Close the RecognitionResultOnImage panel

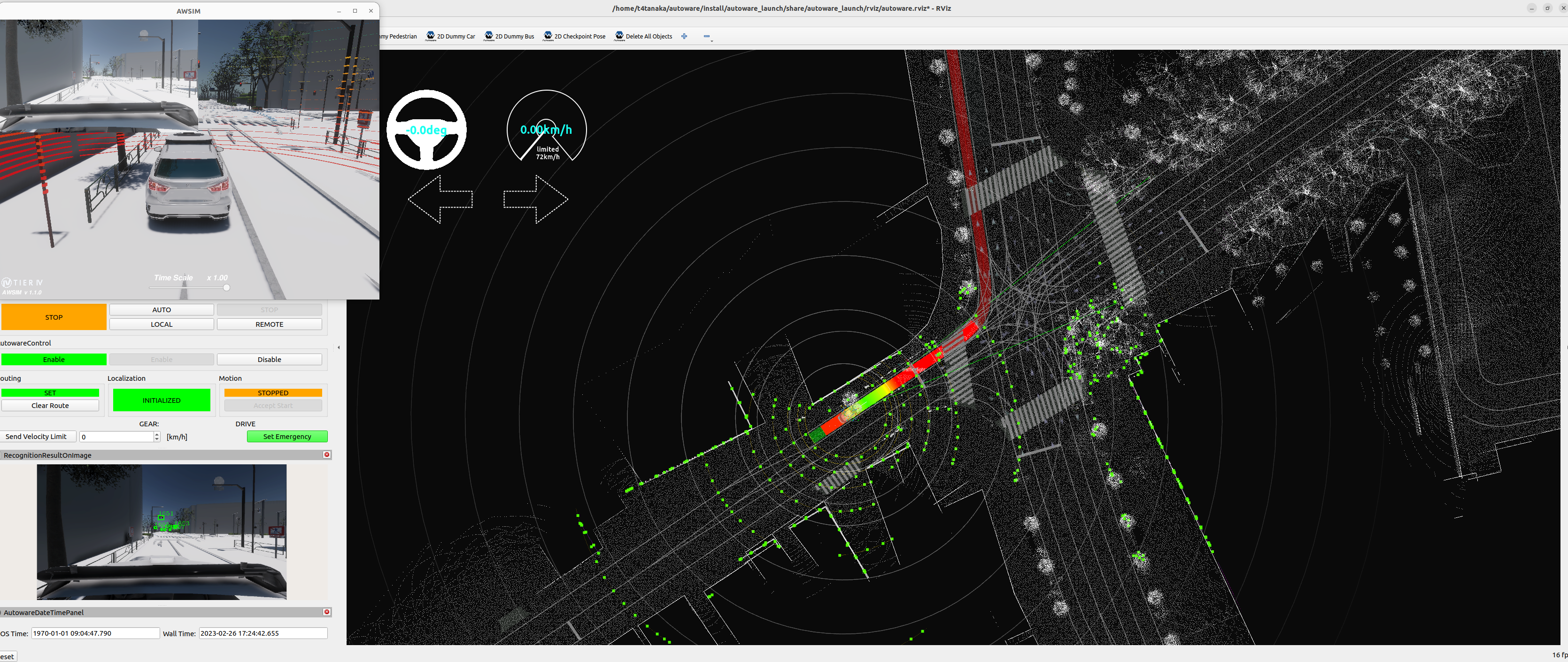click(x=327, y=454)
